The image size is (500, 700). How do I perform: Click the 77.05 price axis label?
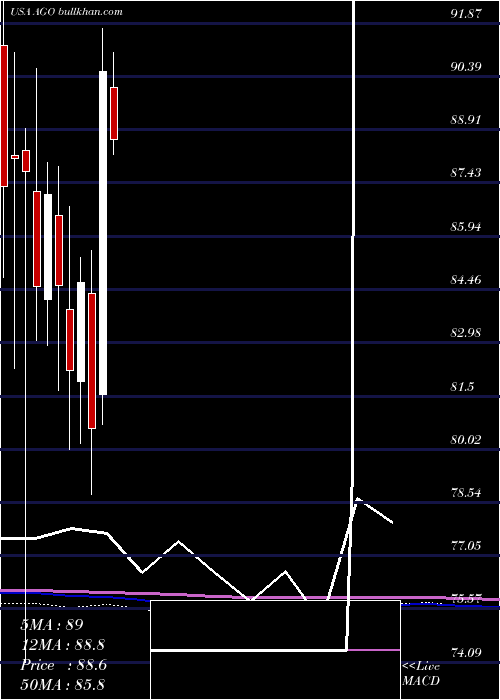coord(466,546)
